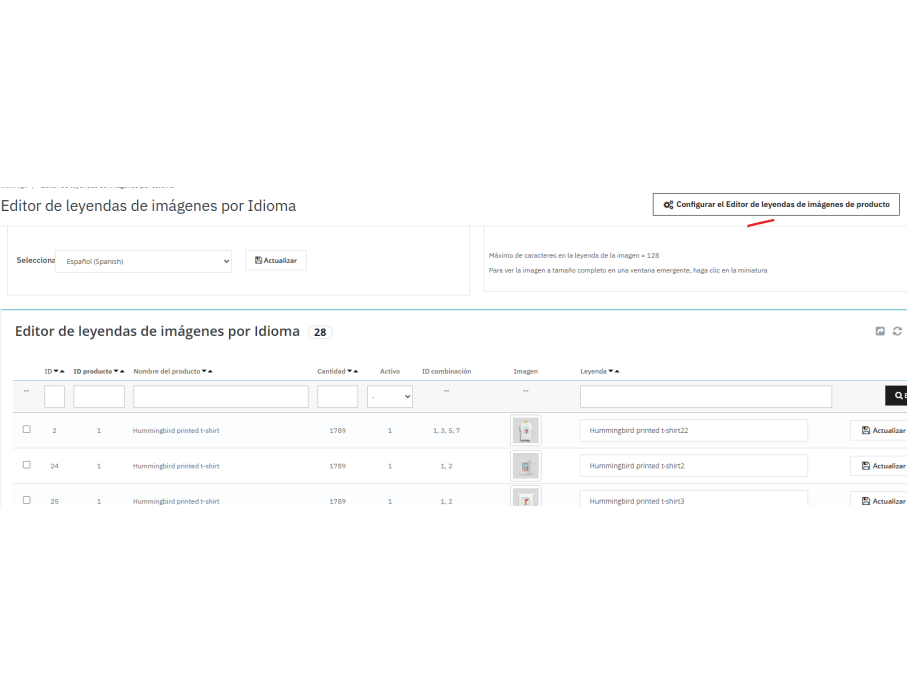Open thumbnail image for row ID 25

pyautogui.click(x=526, y=496)
